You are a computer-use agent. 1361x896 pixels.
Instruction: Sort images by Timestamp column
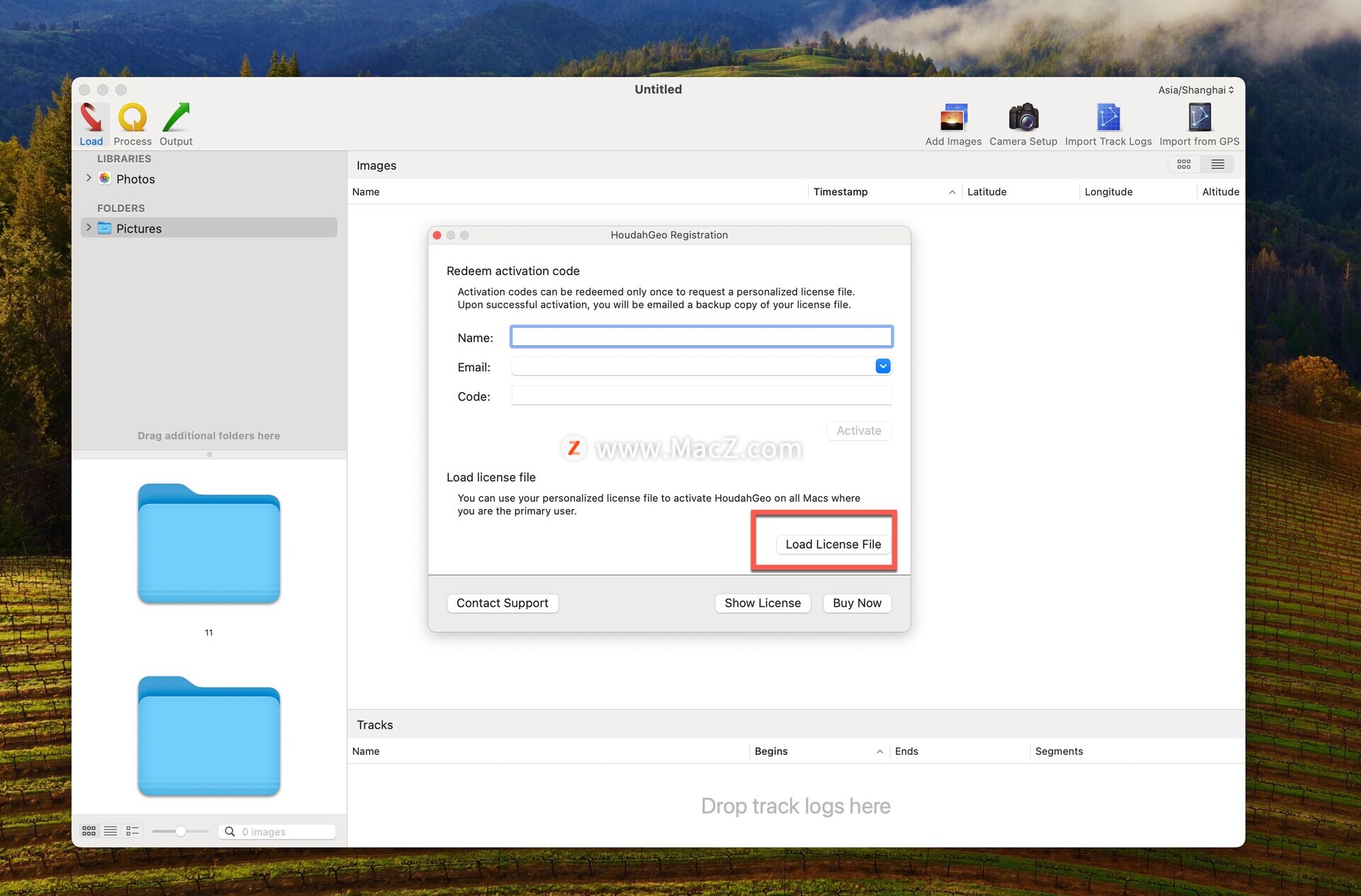tap(884, 192)
